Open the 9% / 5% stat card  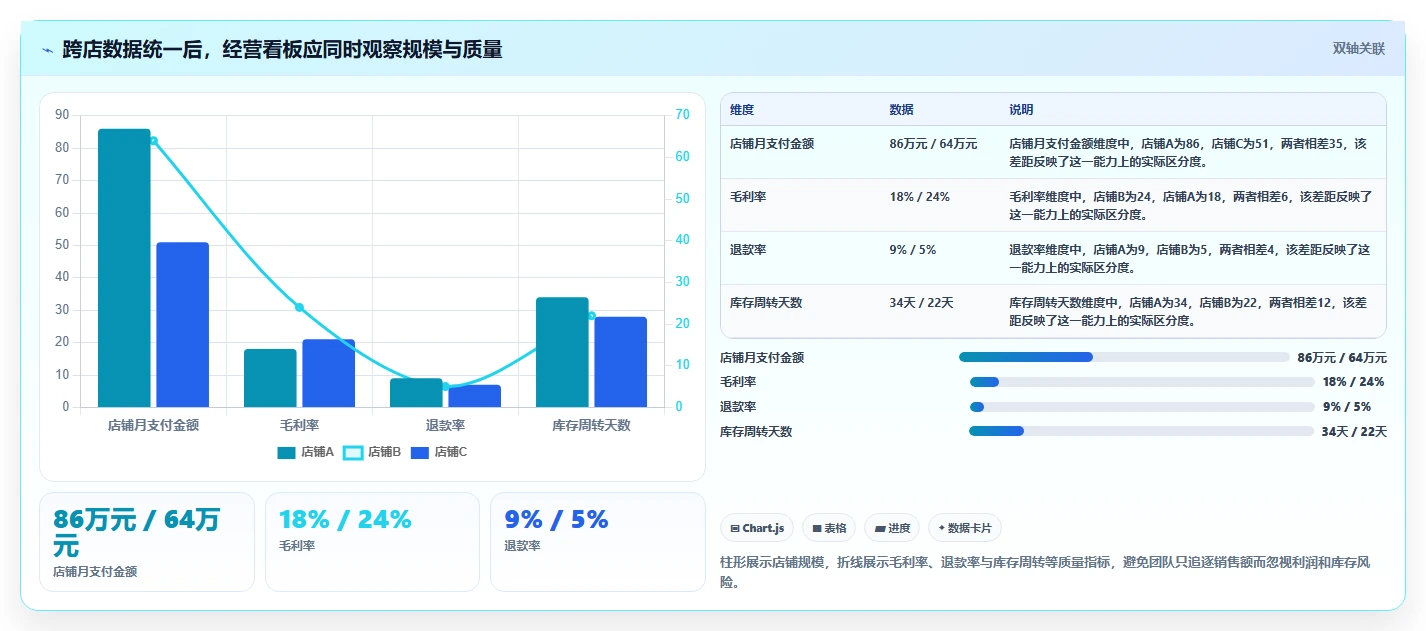pos(598,542)
